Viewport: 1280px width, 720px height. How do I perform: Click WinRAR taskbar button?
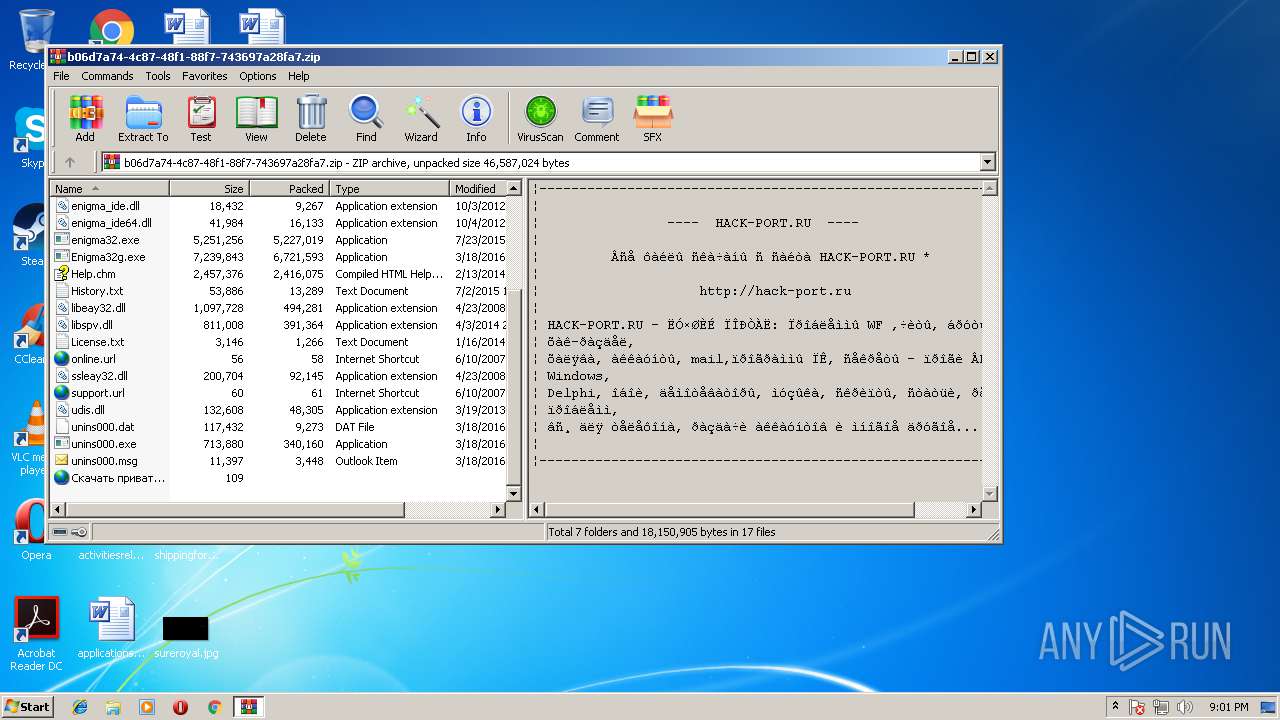[x=248, y=707]
